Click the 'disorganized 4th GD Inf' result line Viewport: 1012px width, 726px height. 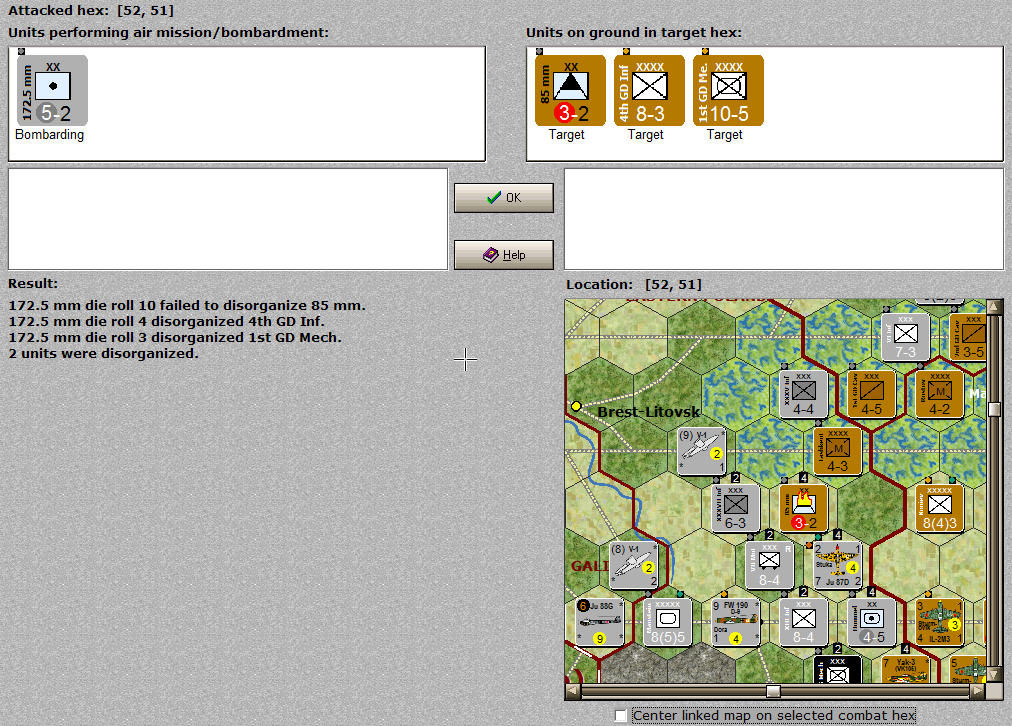[167, 321]
